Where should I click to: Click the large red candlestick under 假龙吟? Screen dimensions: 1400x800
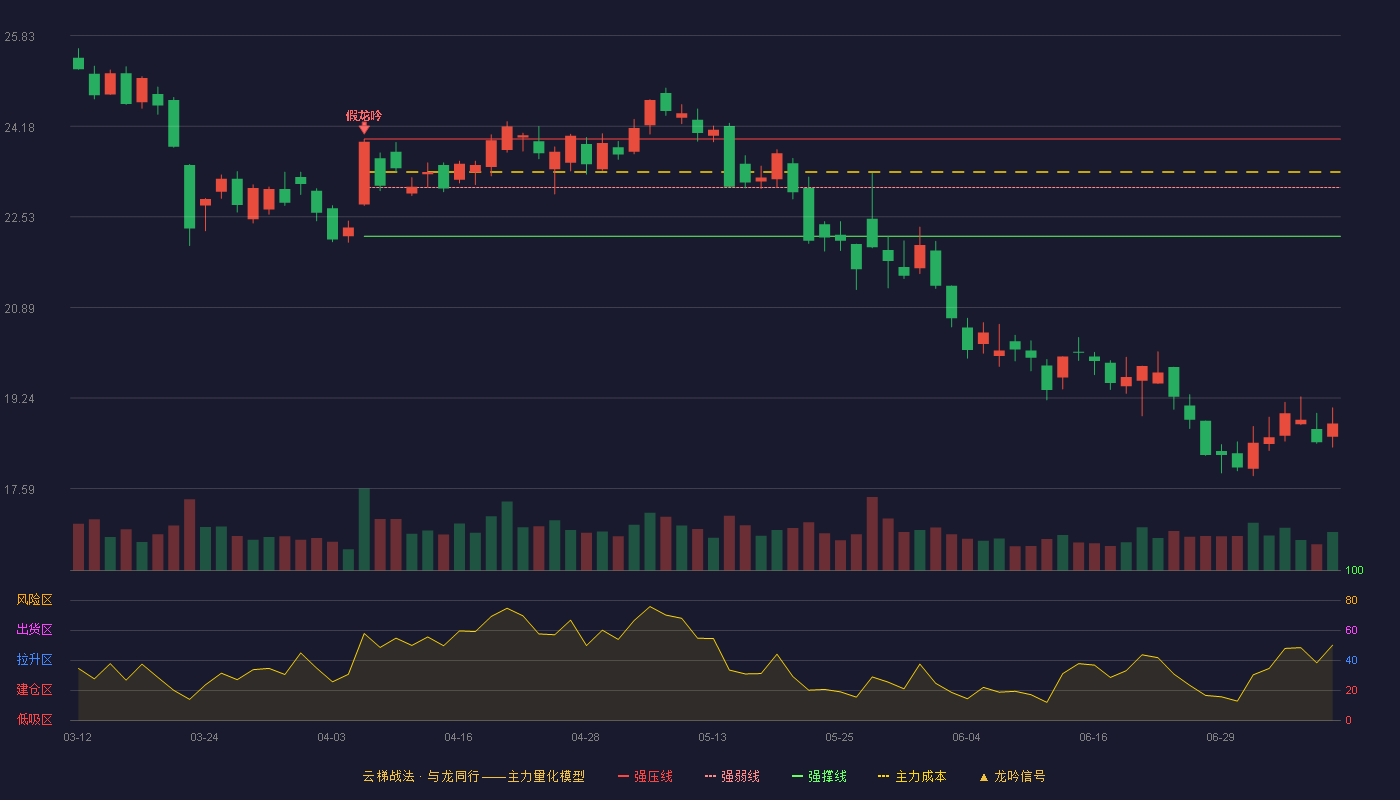point(364,173)
